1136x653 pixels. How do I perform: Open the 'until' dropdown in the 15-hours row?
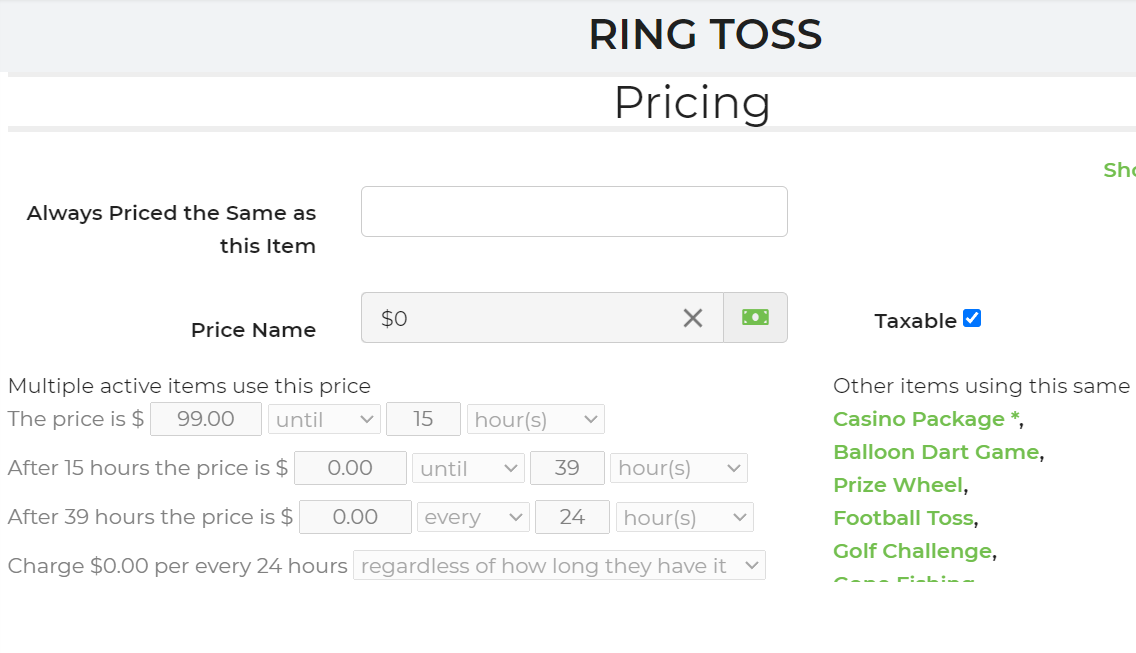pos(468,468)
